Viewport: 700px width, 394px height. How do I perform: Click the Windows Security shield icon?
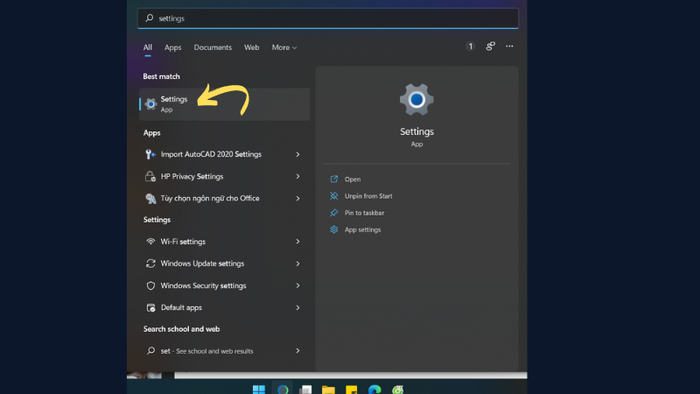[150, 286]
